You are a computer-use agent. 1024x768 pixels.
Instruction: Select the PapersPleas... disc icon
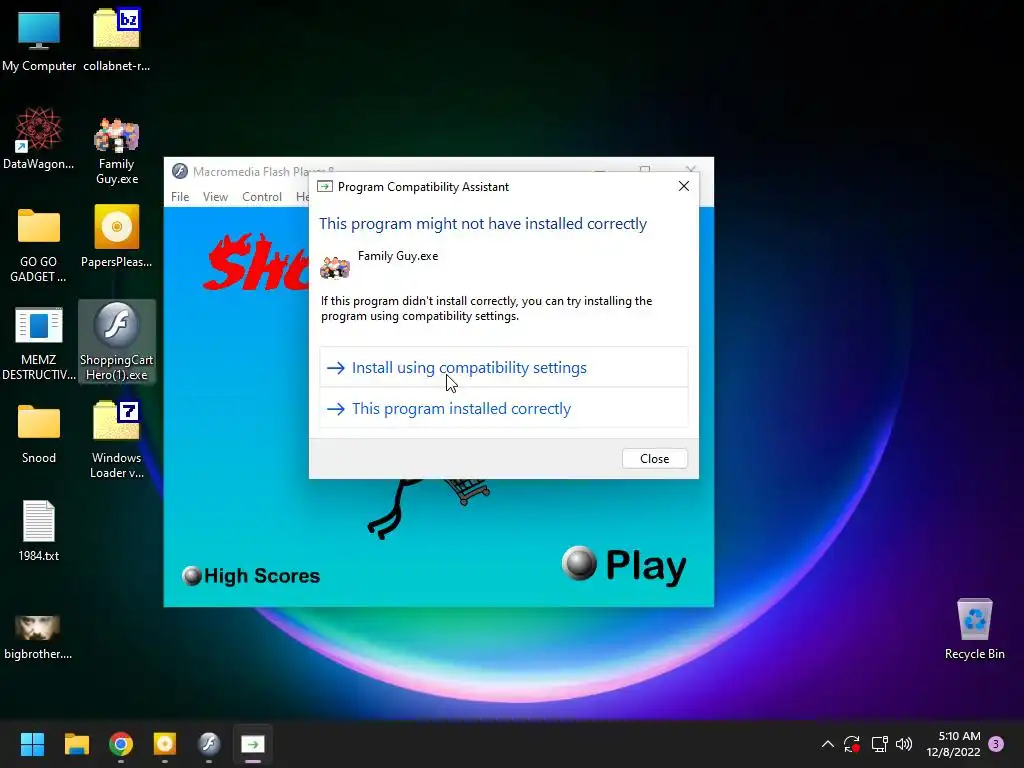coord(116,236)
